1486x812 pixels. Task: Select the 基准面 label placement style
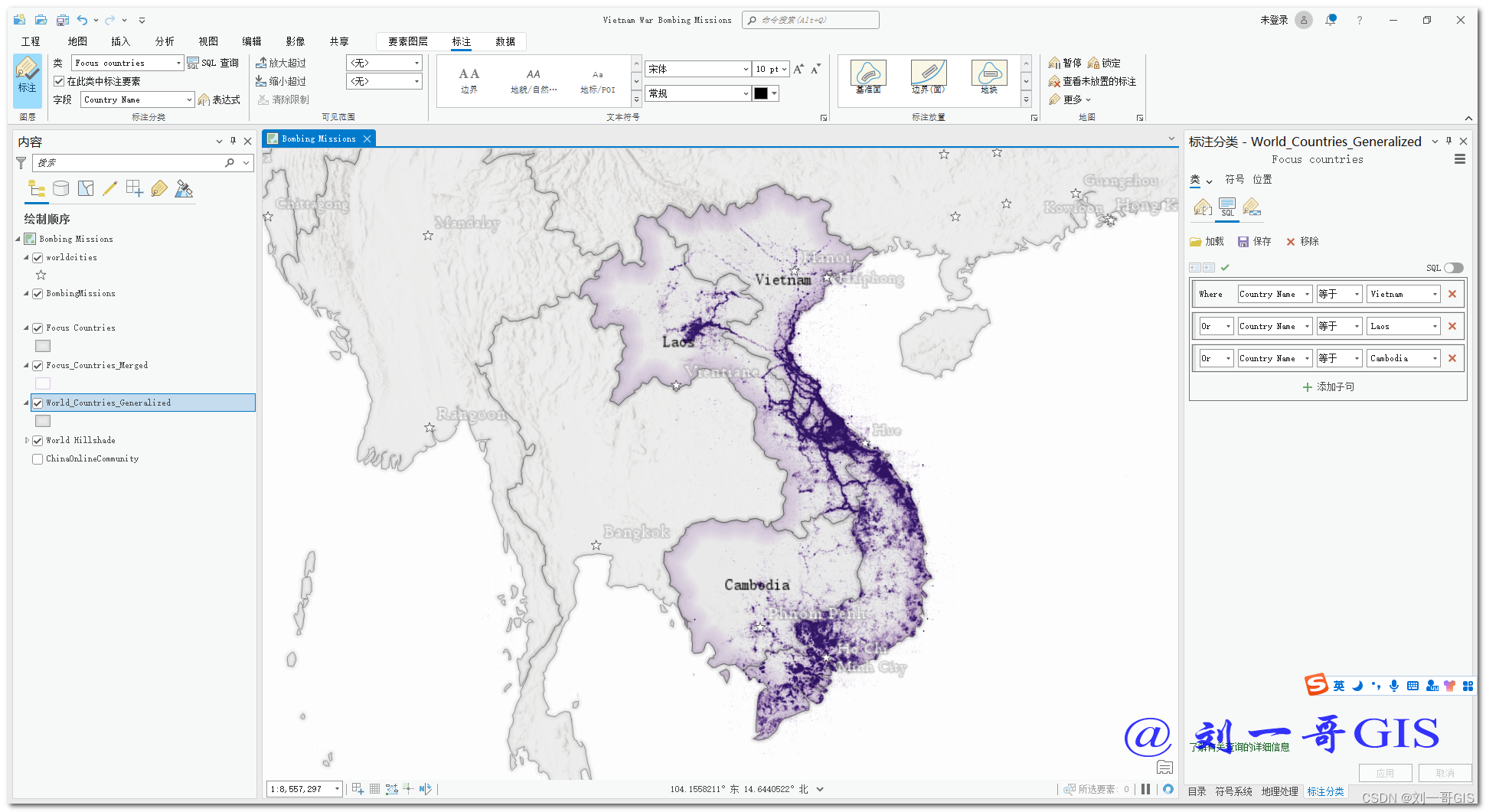tap(868, 77)
